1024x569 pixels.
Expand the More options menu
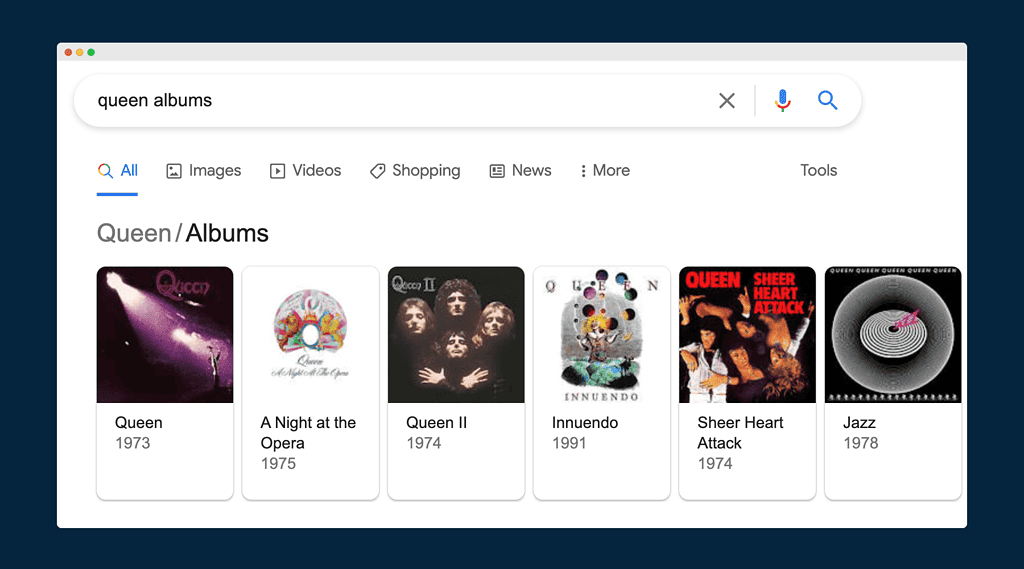[x=605, y=171]
